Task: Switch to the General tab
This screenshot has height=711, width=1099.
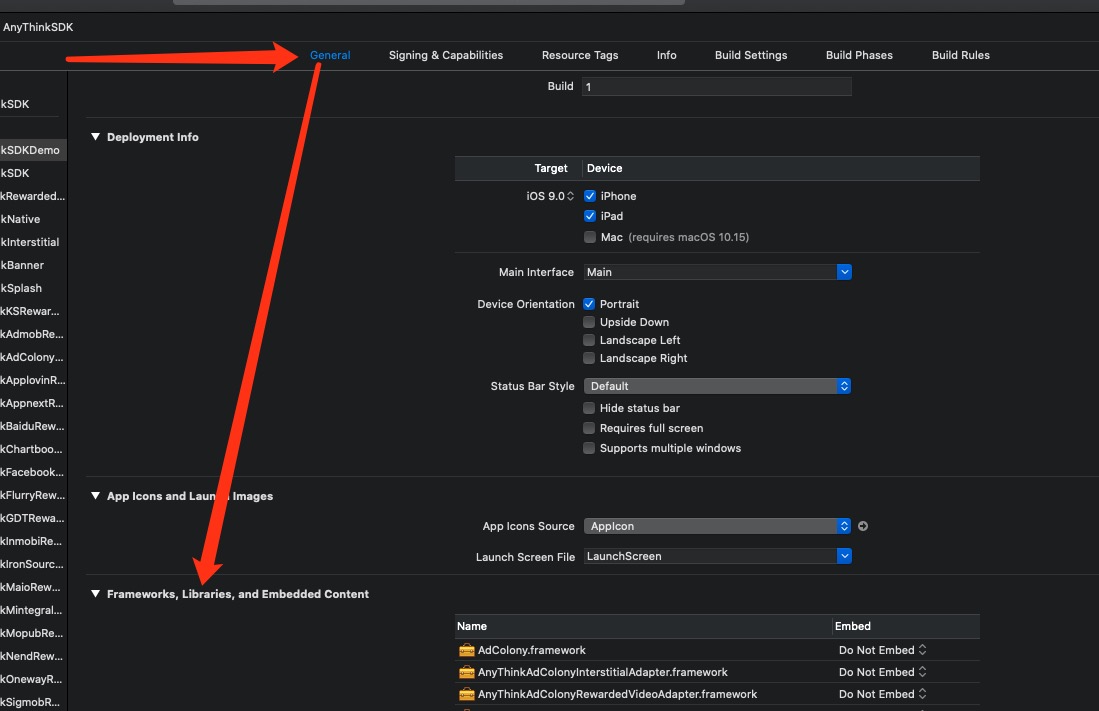Action: pyautogui.click(x=330, y=55)
